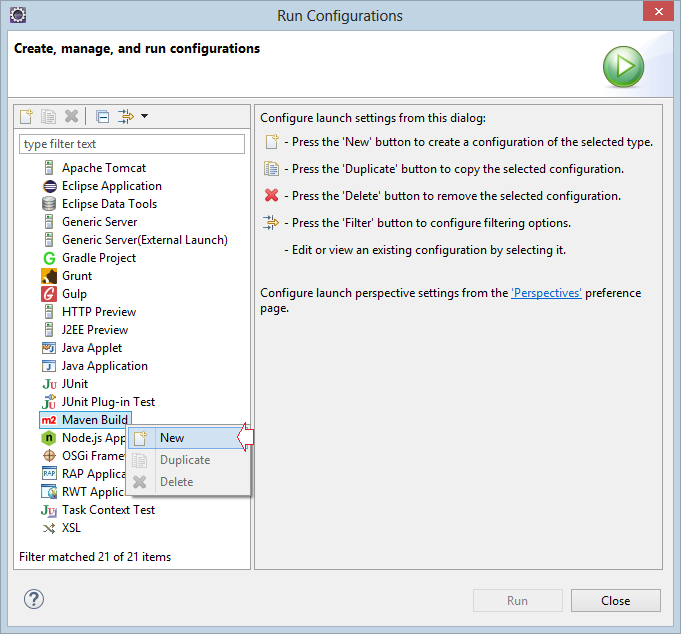This screenshot has height=634, width=681.
Task: Click the OSGi Framework icon
Action: point(49,456)
